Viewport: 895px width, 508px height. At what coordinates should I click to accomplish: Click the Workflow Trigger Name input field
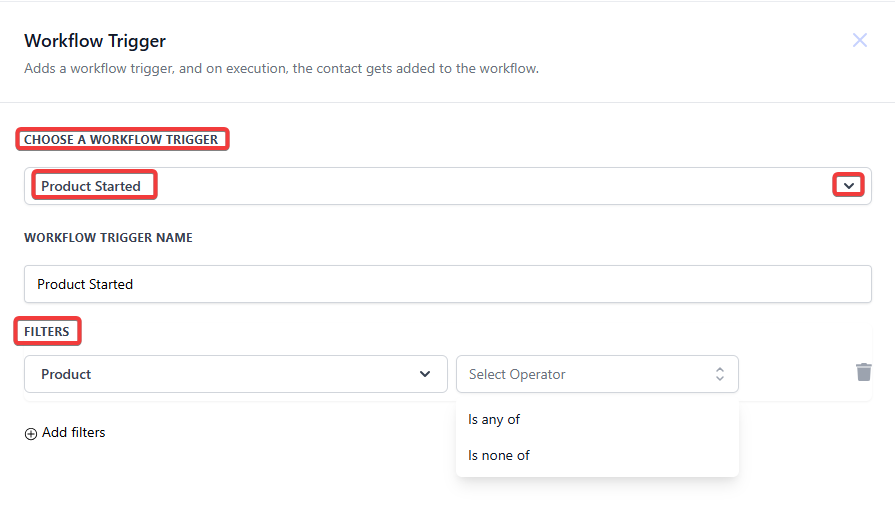tap(448, 284)
